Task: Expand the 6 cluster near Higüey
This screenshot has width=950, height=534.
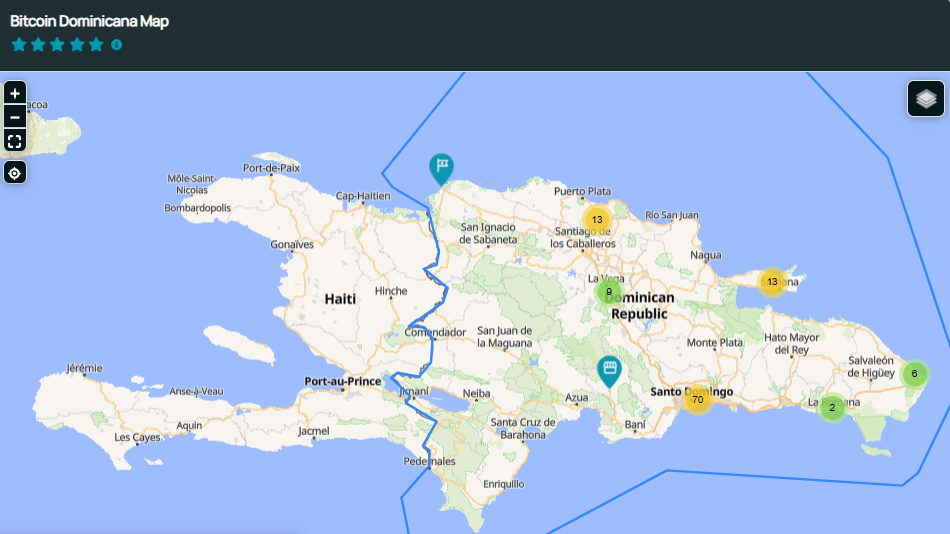Action: click(x=913, y=374)
